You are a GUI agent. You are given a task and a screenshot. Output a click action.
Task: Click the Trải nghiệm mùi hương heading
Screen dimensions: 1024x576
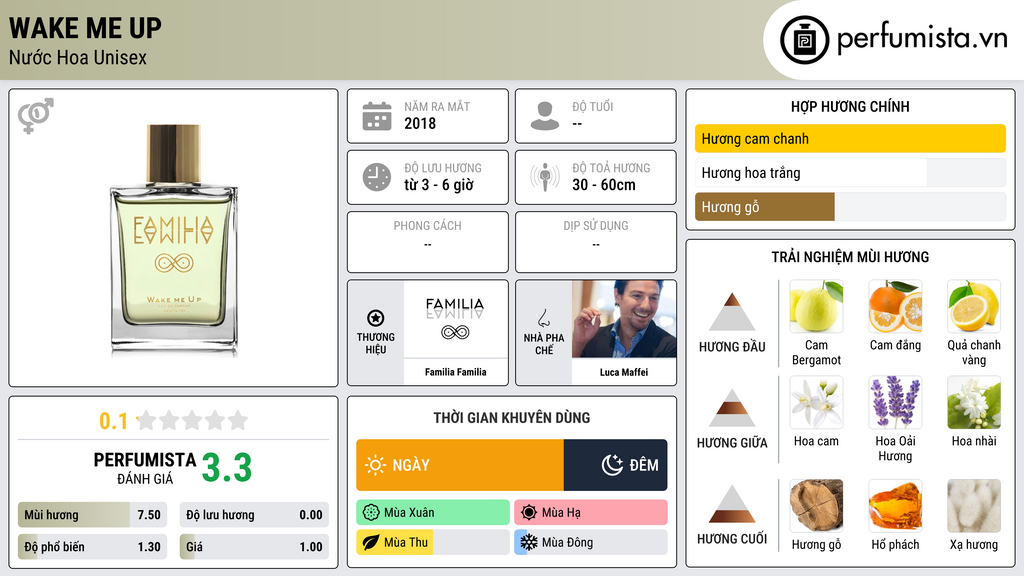click(850, 257)
